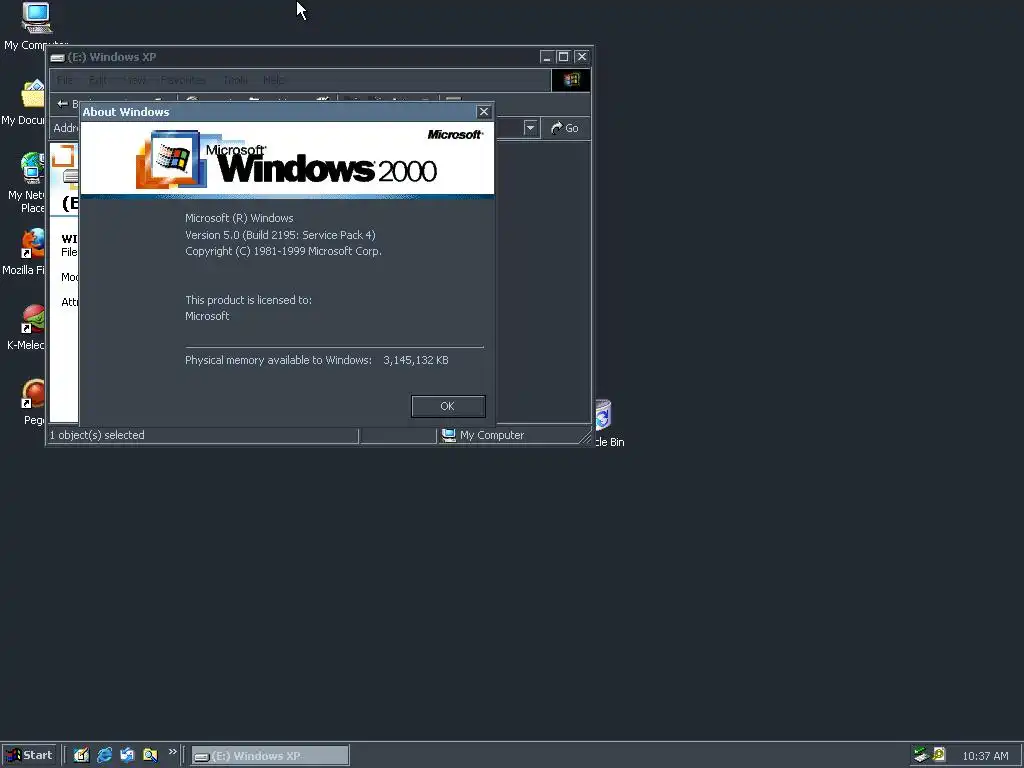Open Edit menu in Explorer window

[x=98, y=80]
